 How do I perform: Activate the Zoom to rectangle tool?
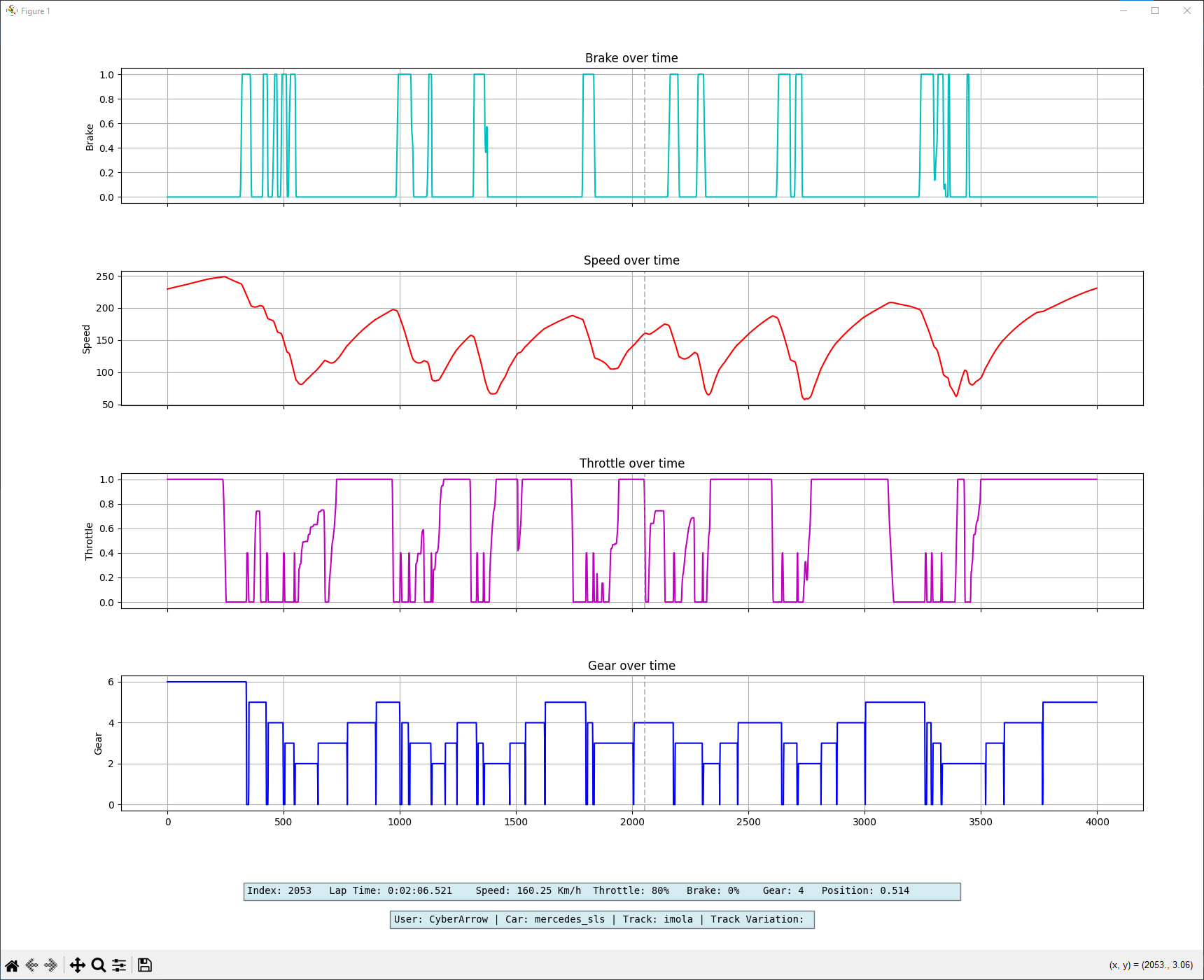(99, 965)
